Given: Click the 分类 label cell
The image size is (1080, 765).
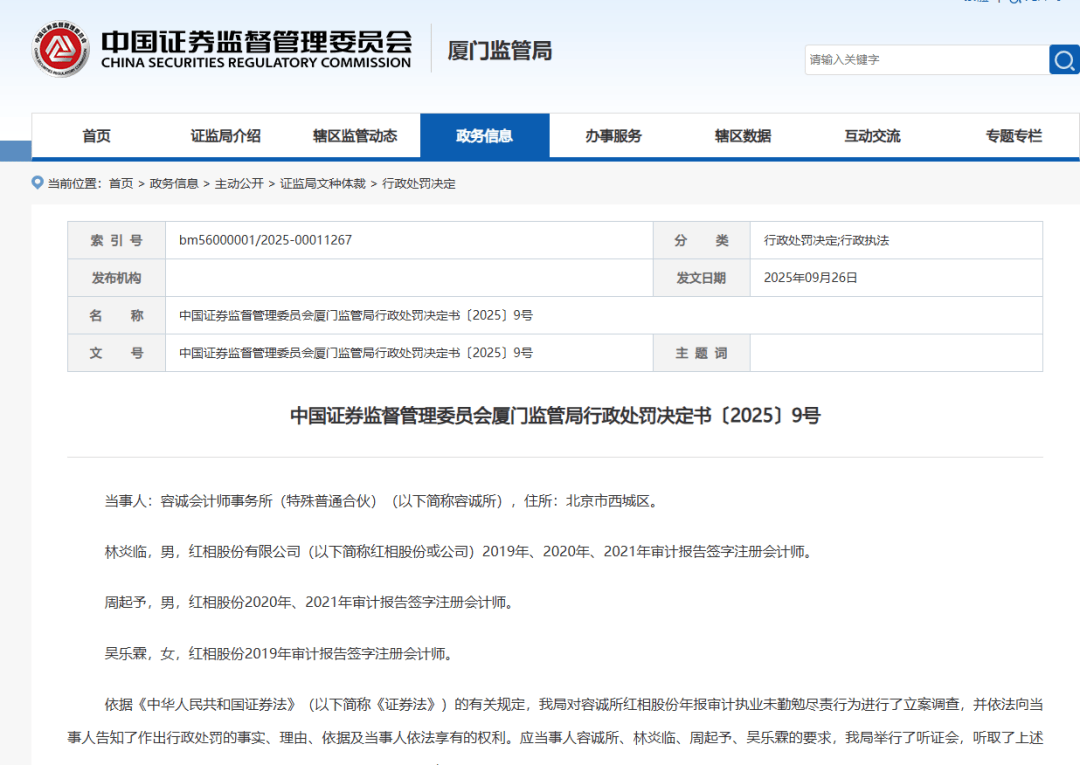Looking at the screenshot, I should click(x=701, y=240).
